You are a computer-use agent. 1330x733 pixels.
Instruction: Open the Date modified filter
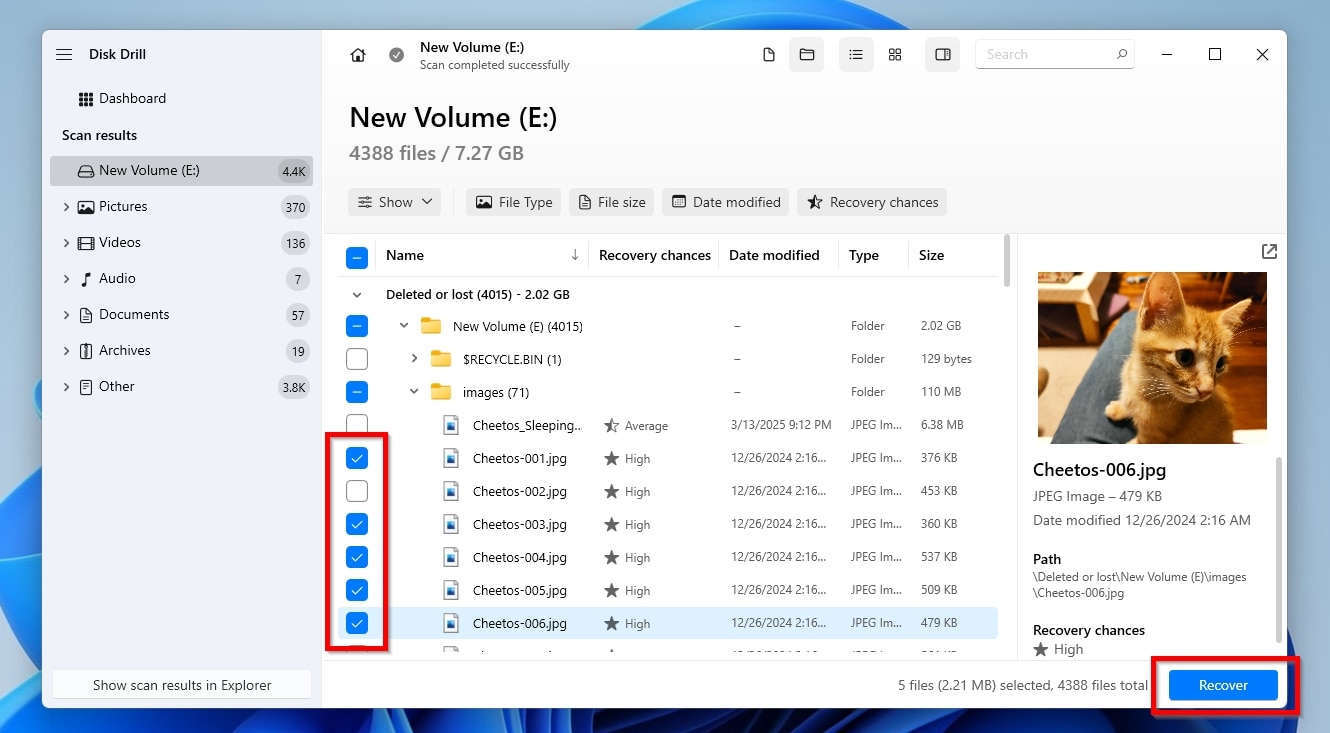[726, 202]
